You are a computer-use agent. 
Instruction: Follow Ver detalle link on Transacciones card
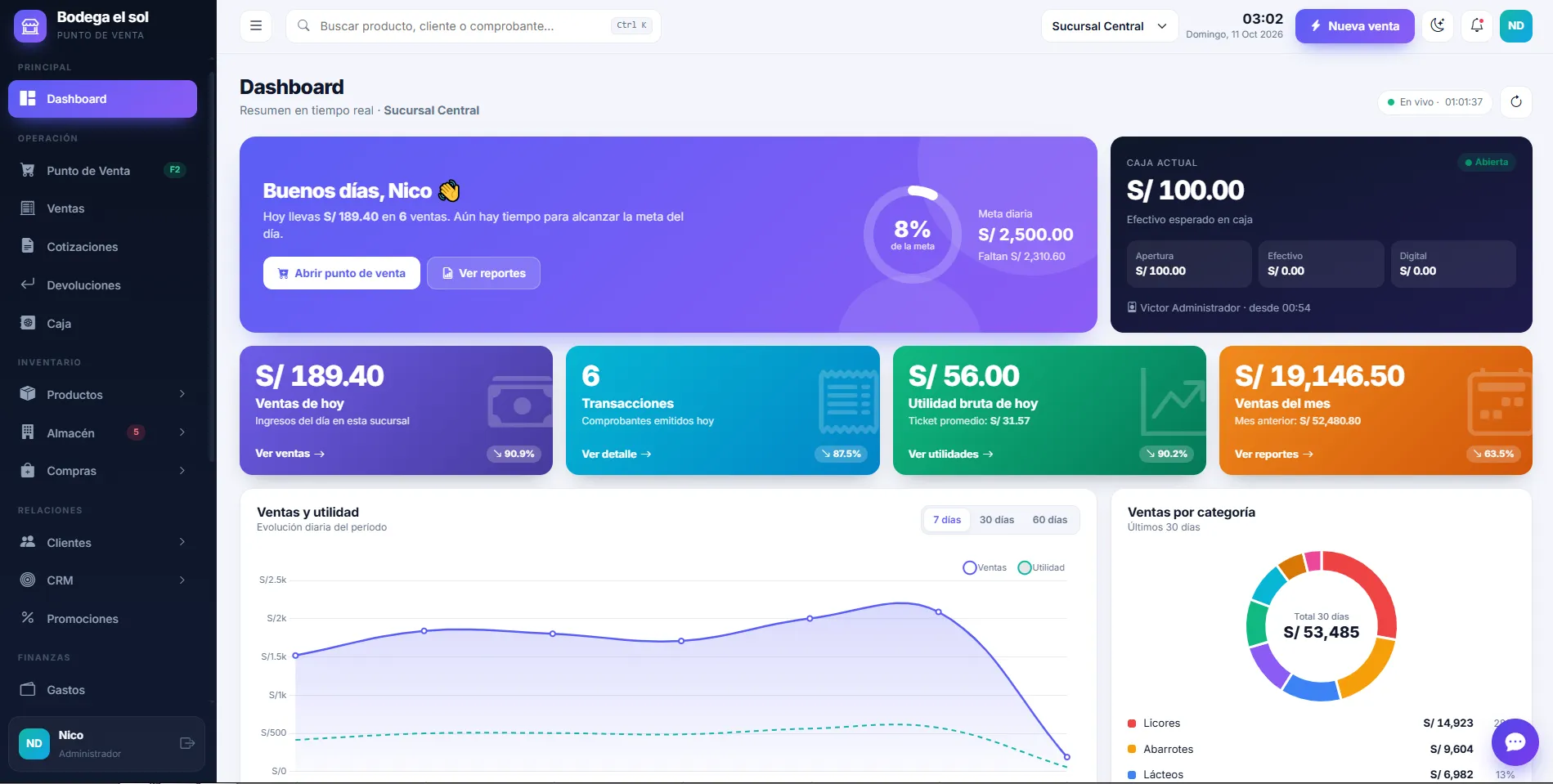point(617,454)
